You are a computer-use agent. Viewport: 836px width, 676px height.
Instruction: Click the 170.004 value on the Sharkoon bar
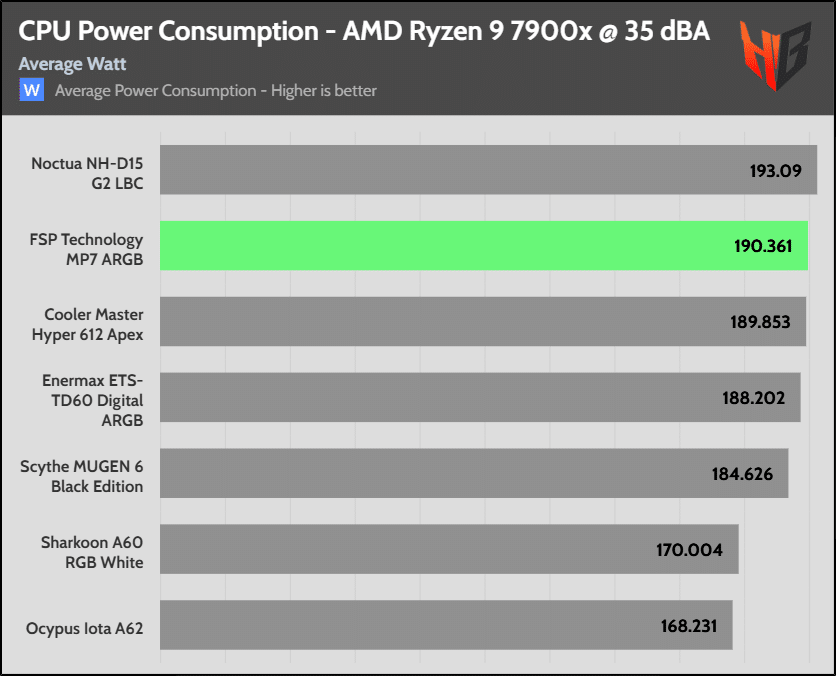689,550
